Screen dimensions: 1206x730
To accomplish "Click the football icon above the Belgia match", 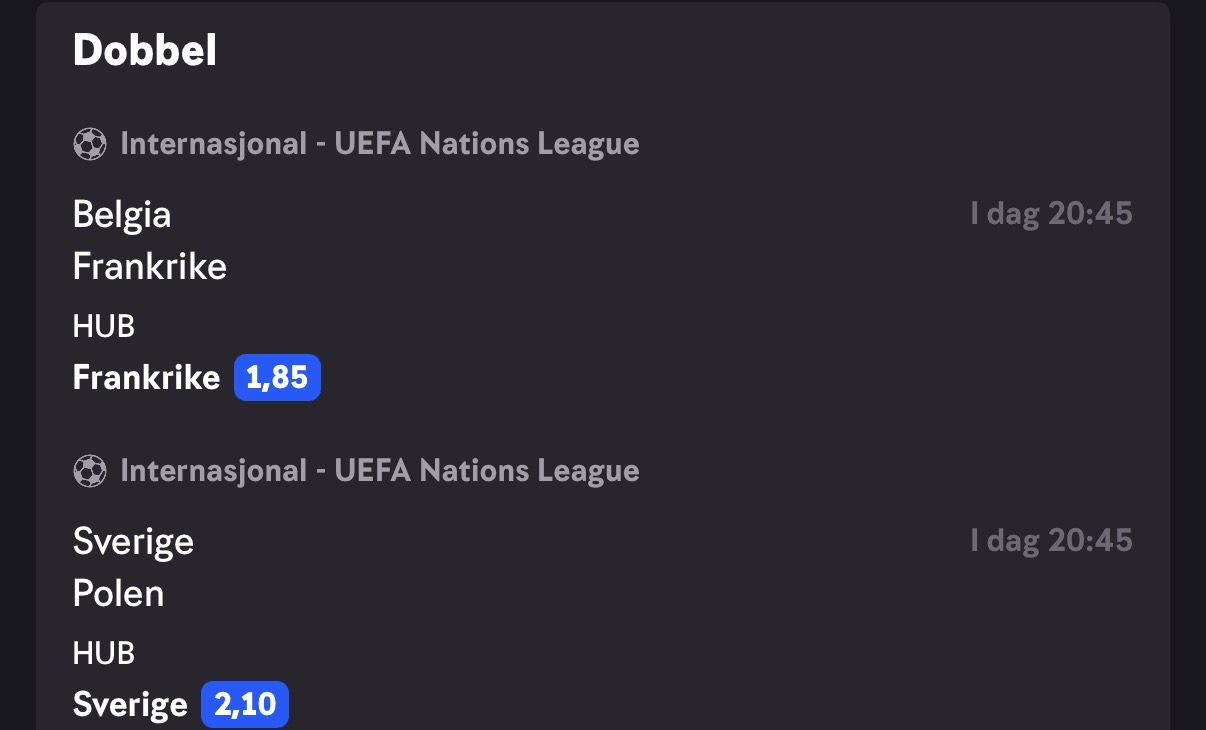I will 90,144.
